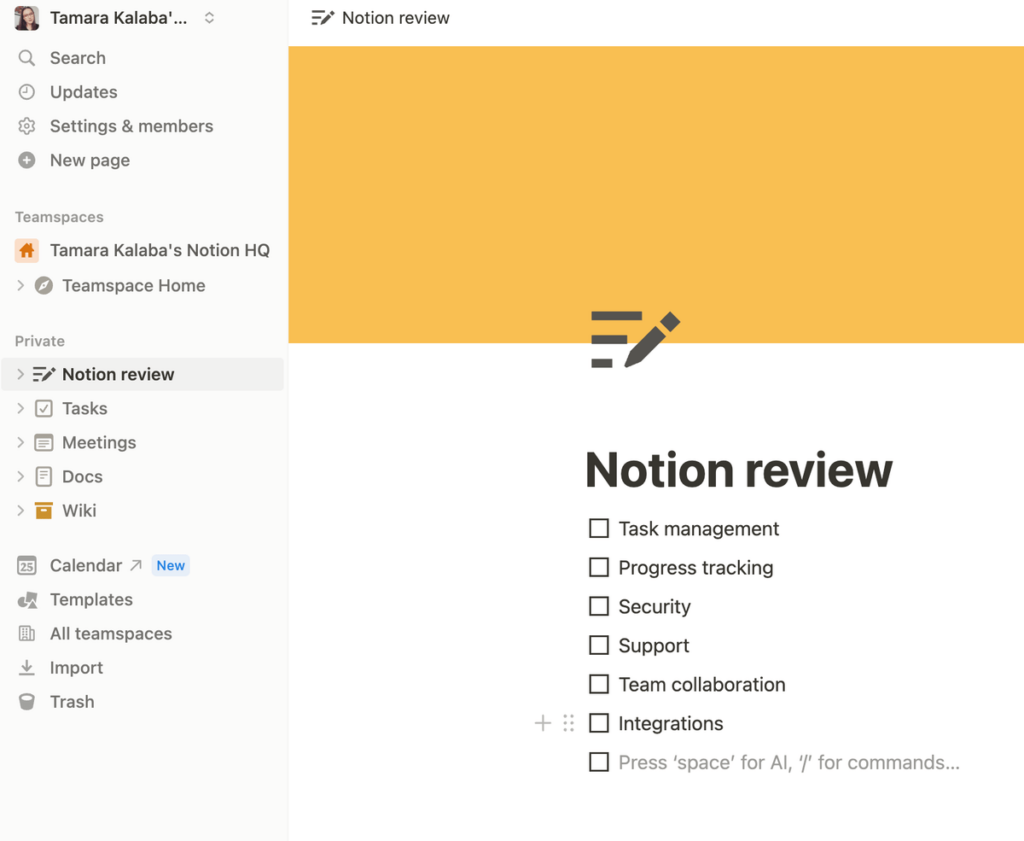Tick the Team collaboration to-do box

[x=598, y=684]
